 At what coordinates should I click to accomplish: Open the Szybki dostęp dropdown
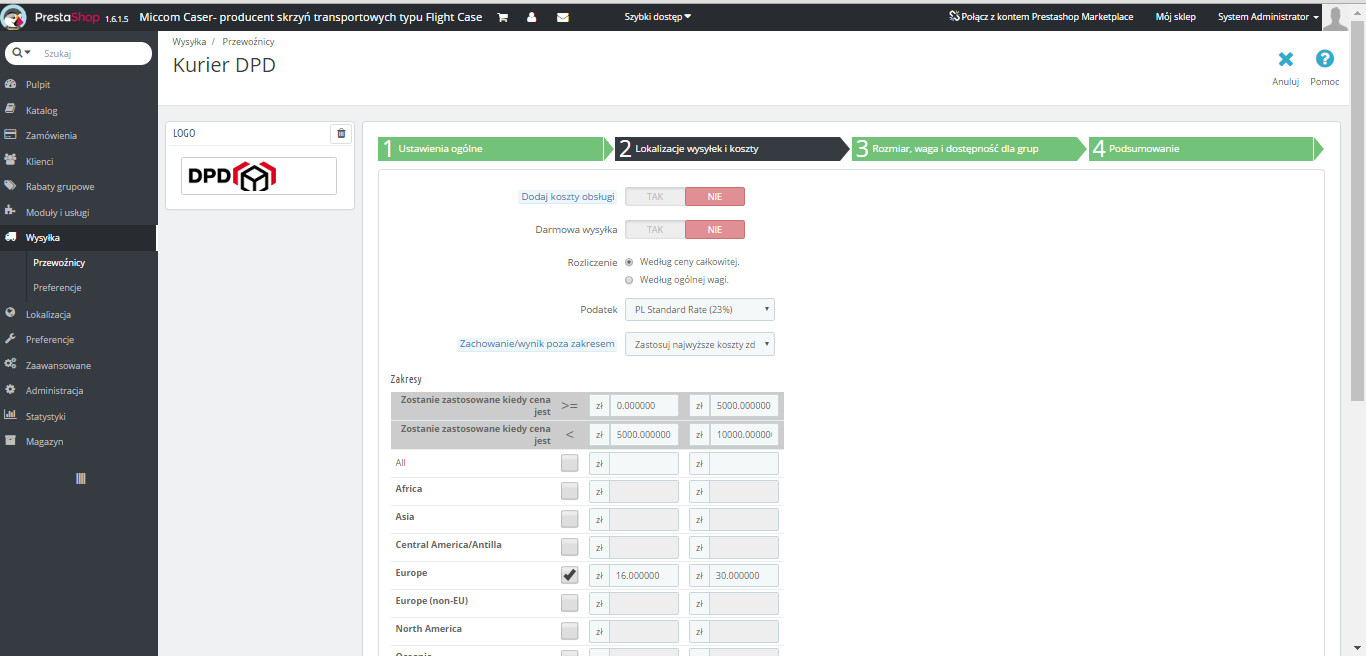pos(658,17)
